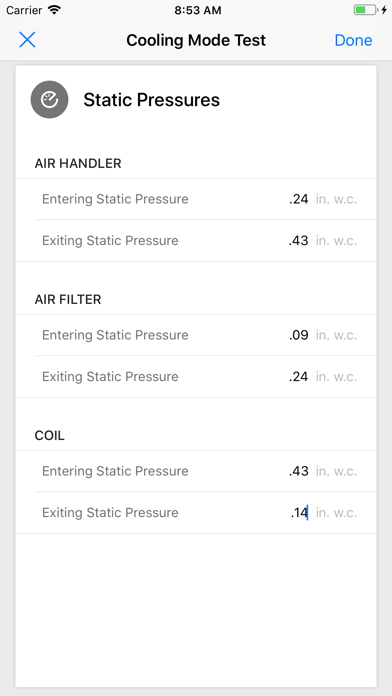Tap the Static Pressures gauge icon
The width and height of the screenshot is (392, 696).
pos(49,99)
